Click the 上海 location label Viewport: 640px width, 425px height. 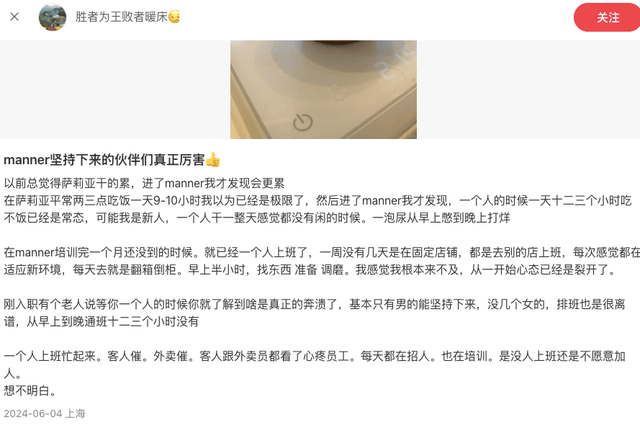coord(76,414)
